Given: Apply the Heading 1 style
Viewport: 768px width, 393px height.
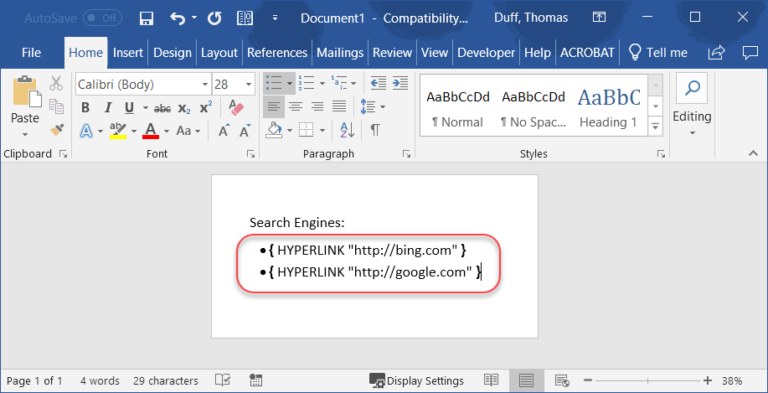Looking at the screenshot, I should [609, 107].
